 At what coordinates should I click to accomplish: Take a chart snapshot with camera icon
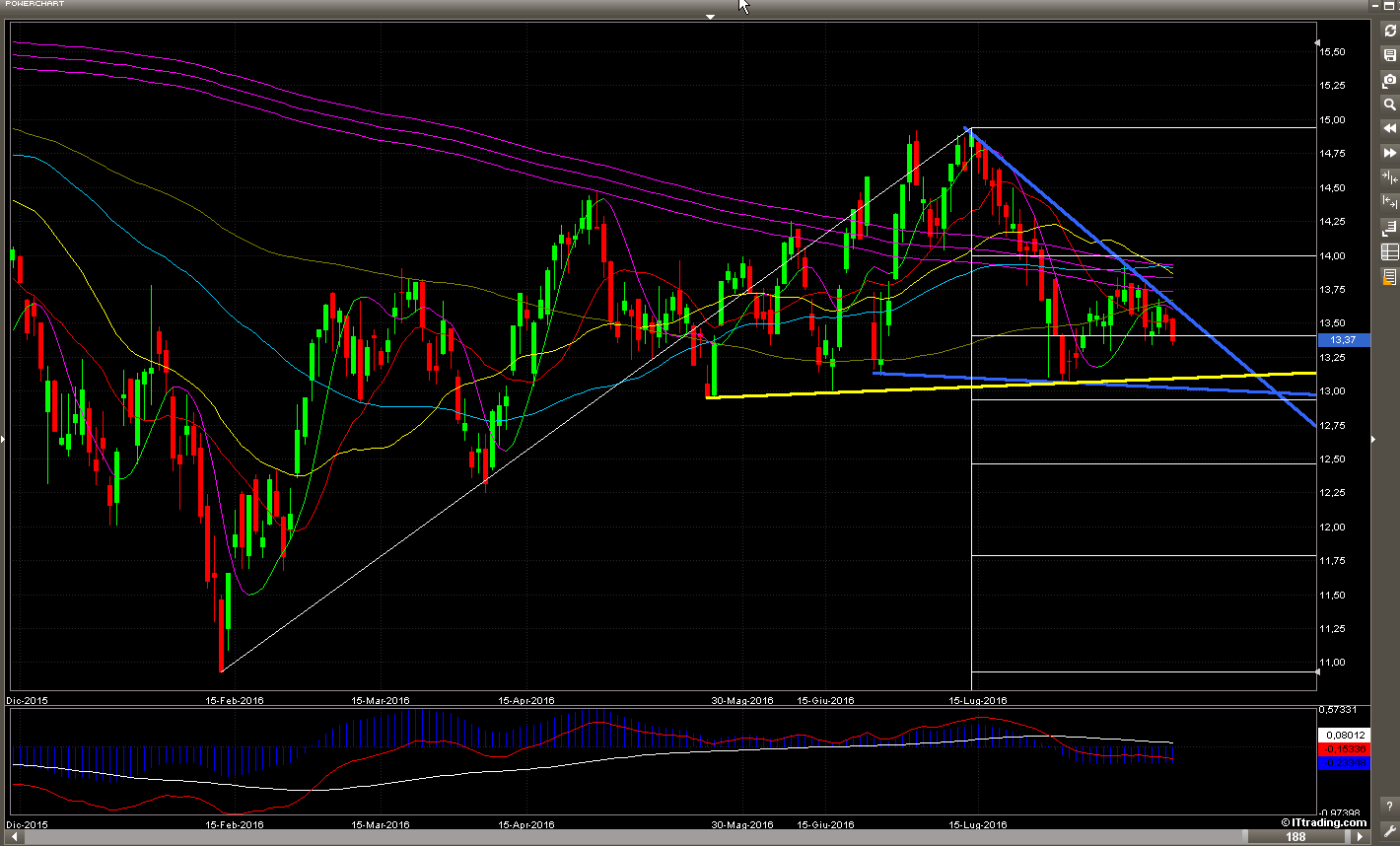[x=1389, y=80]
